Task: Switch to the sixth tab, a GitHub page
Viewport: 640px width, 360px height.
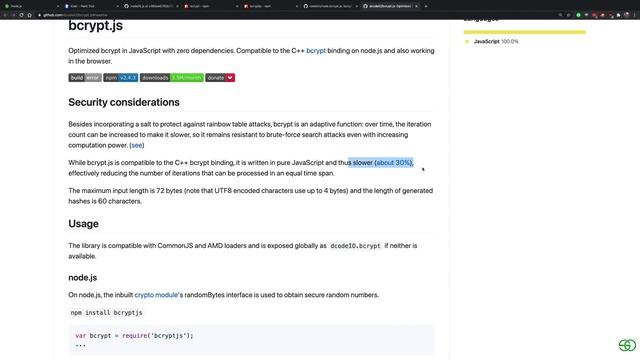Action: pyautogui.click(x=329, y=6)
